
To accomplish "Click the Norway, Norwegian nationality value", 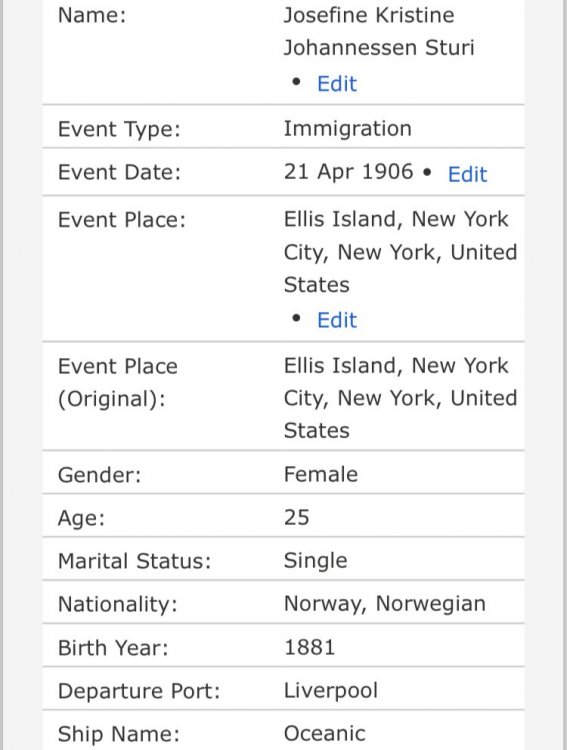I will (x=385, y=604).
